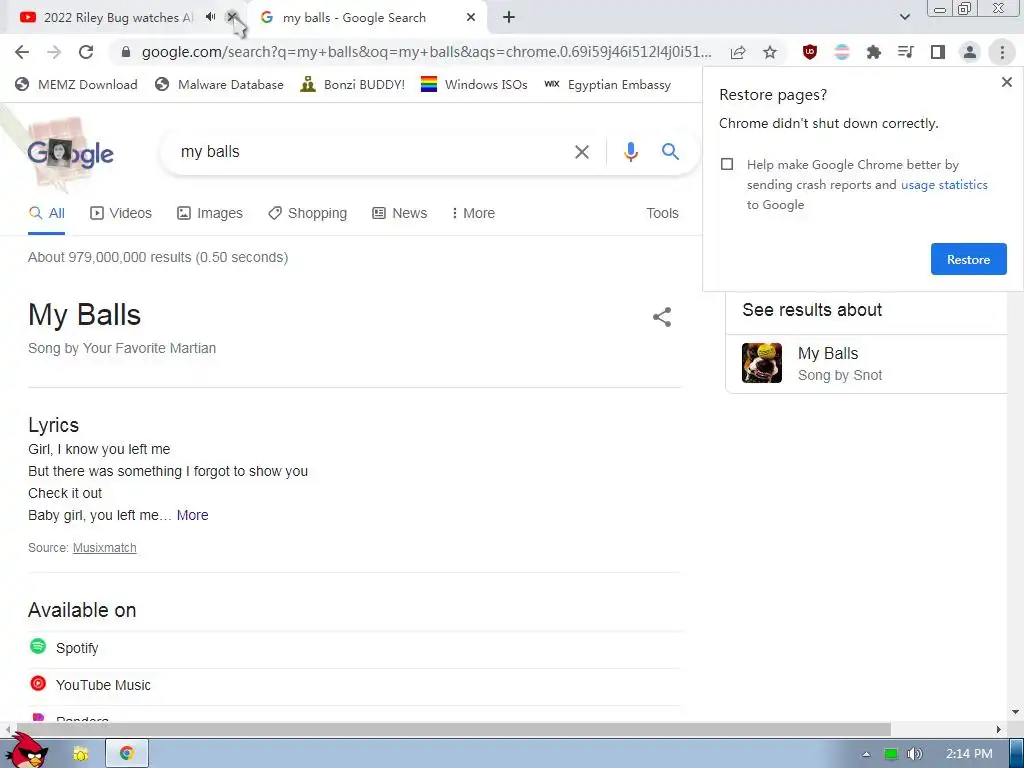Reload the current page
This screenshot has width=1024, height=768.
click(86, 52)
